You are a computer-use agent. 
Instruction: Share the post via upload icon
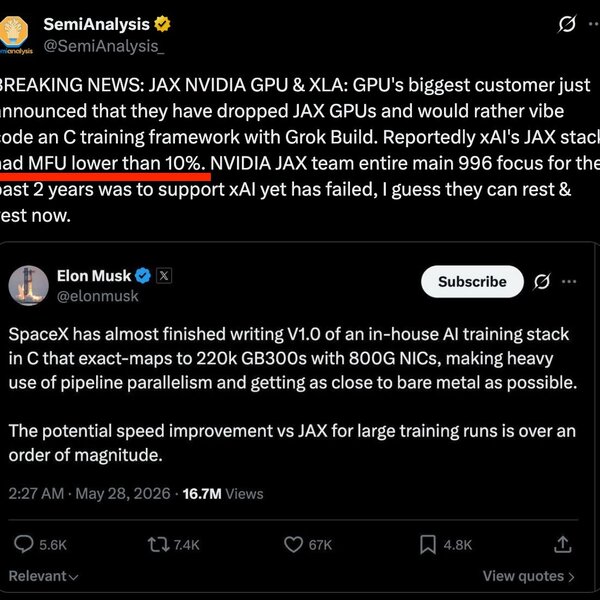point(562,544)
